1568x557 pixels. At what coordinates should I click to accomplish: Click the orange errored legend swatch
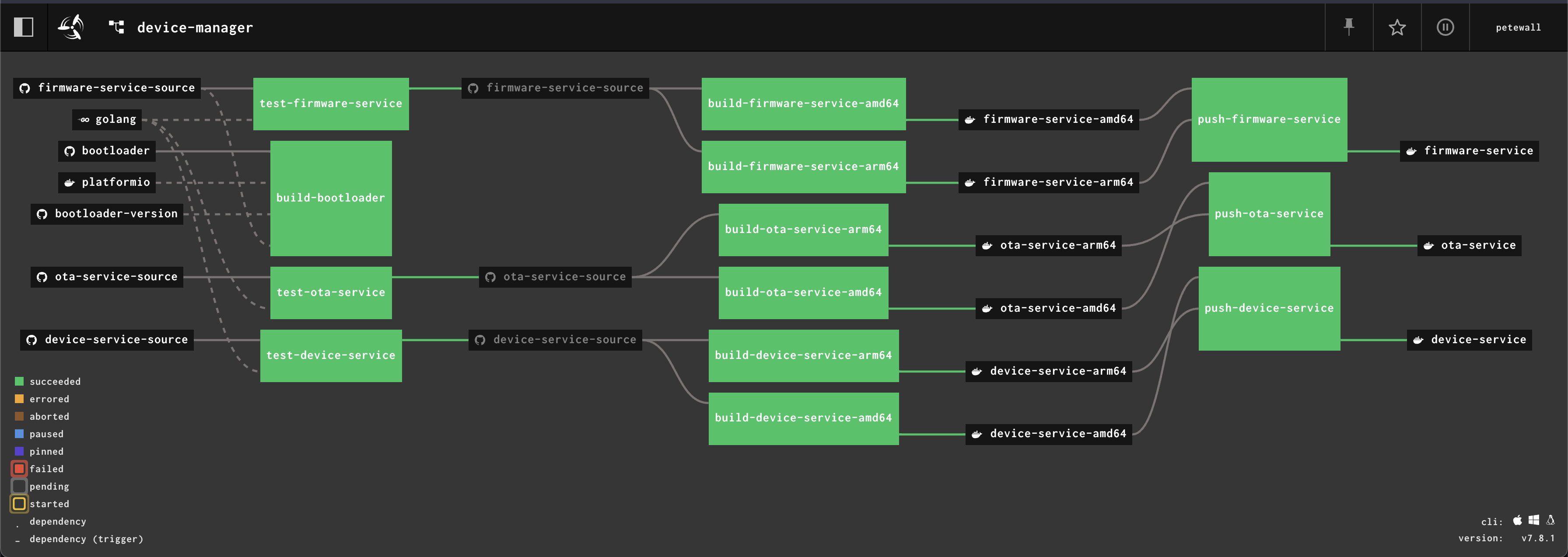point(19,399)
